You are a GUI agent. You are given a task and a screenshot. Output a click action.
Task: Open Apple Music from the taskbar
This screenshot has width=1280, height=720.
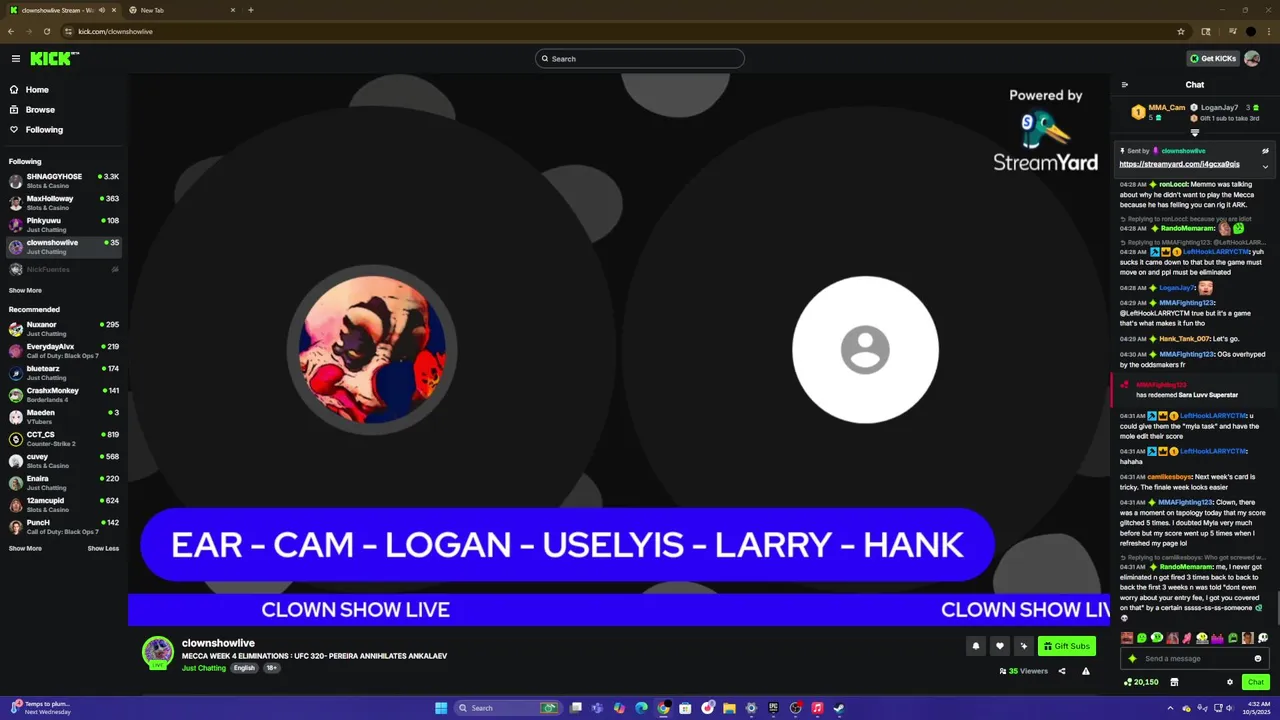coord(817,708)
